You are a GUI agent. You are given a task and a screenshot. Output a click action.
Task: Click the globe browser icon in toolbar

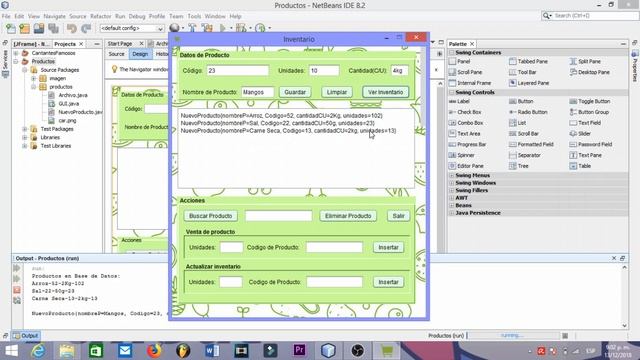[x=174, y=28]
